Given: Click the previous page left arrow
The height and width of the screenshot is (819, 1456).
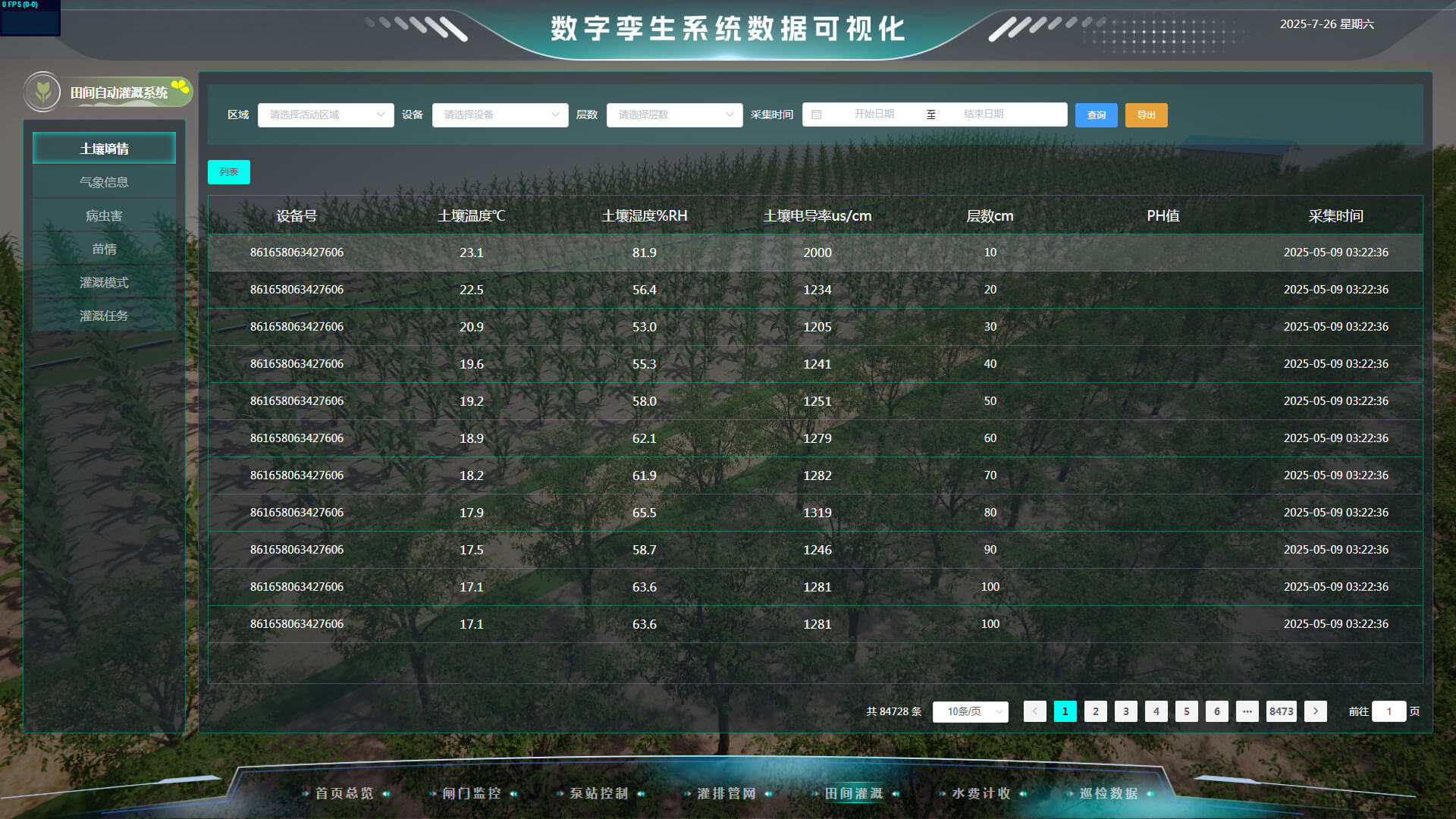Looking at the screenshot, I should pyautogui.click(x=1034, y=711).
